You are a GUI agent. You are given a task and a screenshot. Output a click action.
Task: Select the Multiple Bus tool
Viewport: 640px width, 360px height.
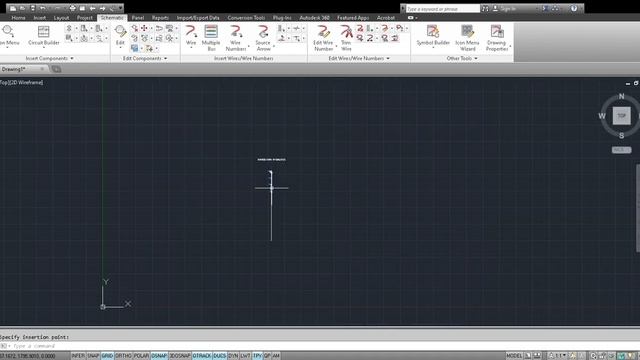pos(211,37)
